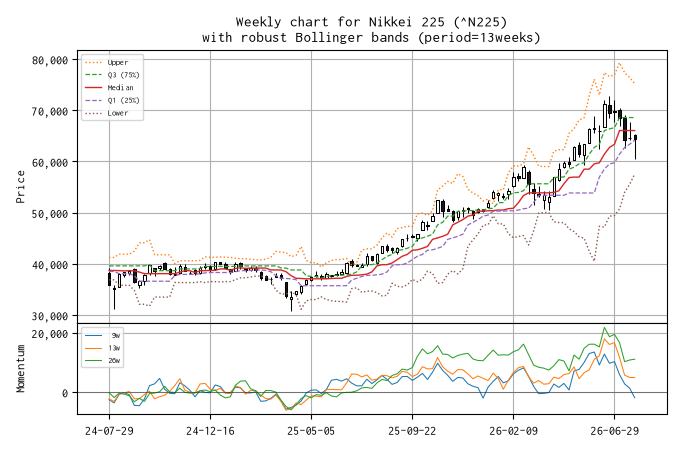Click the brown dotted Lower legend line sample
Viewport: 680px width, 450px height.
pos(94,113)
